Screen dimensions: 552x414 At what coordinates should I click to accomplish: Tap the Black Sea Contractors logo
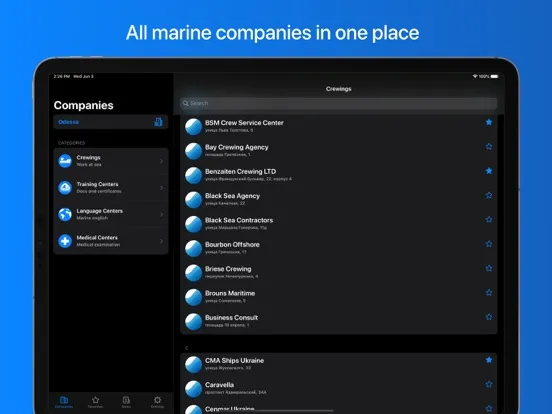coord(193,224)
